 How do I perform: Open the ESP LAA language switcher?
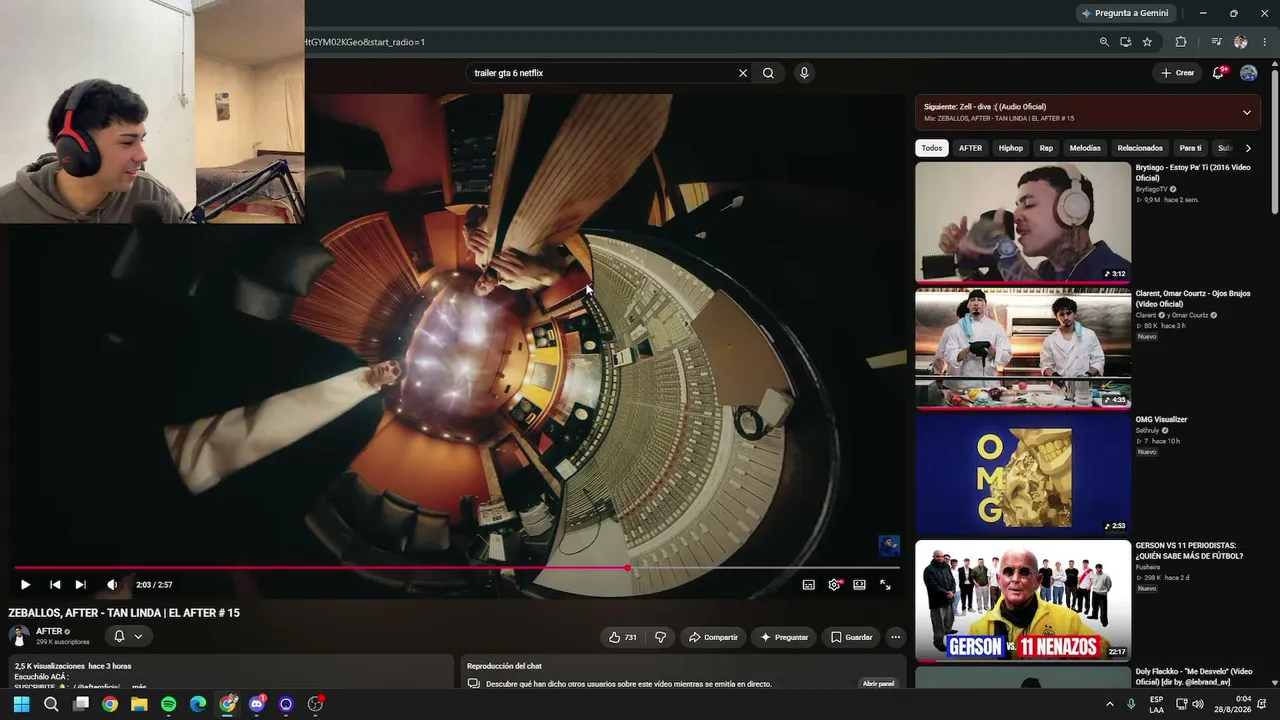[1156, 704]
